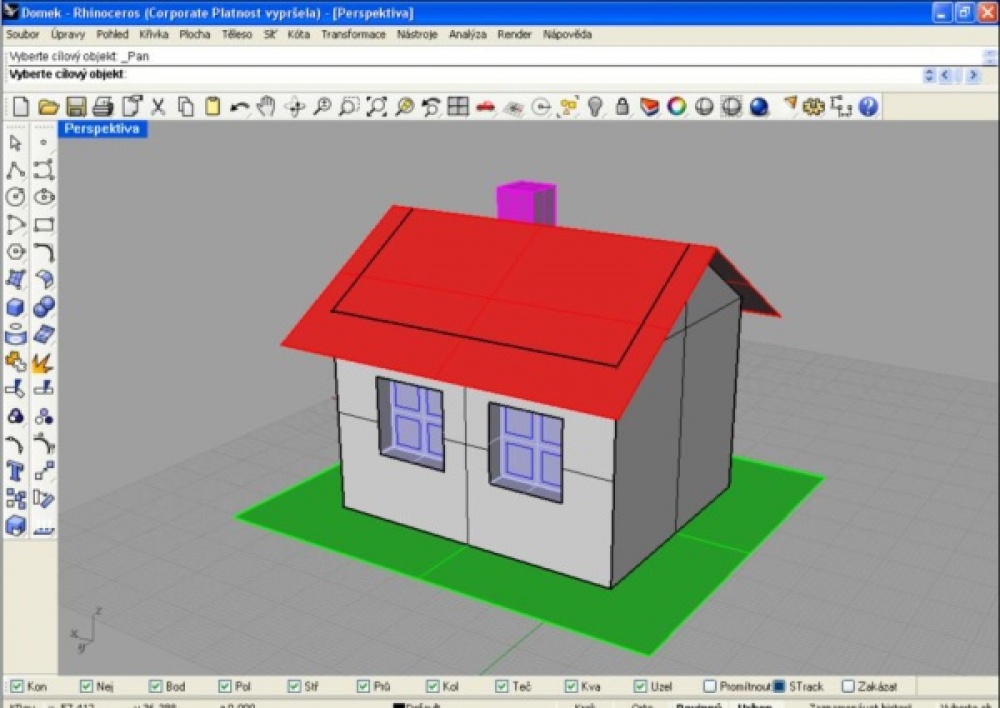
Task: Open the Analýza menu
Action: coord(467,34)
